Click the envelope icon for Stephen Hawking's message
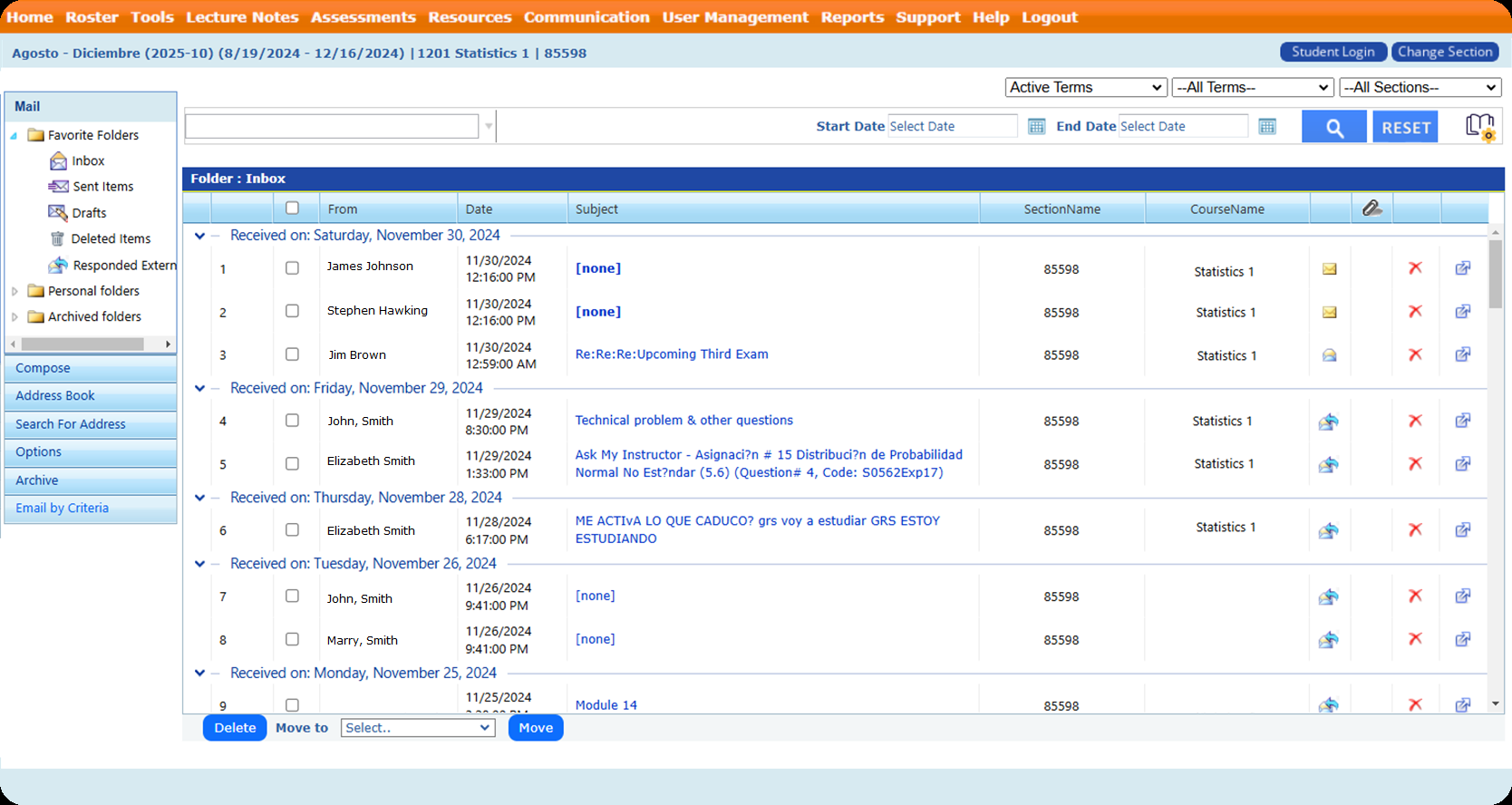 coord(1329,312)
